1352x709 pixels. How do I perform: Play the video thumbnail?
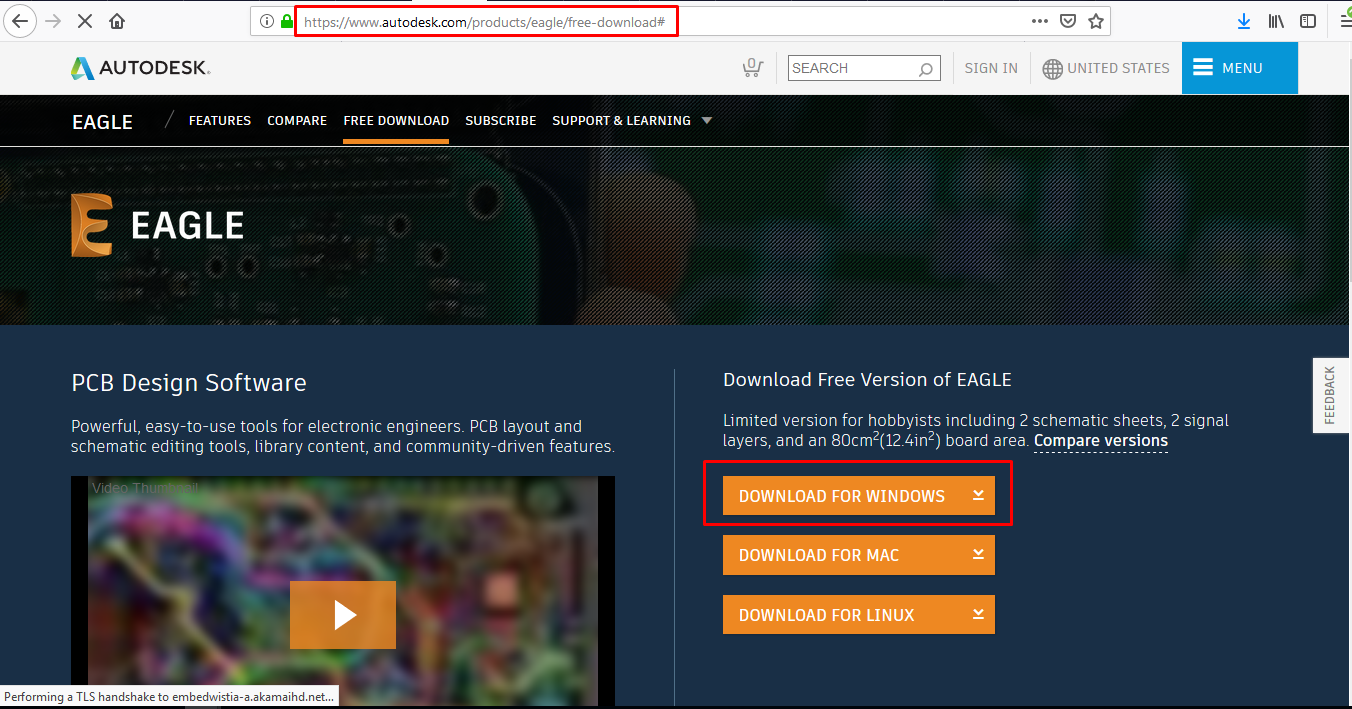coord(343,615)
